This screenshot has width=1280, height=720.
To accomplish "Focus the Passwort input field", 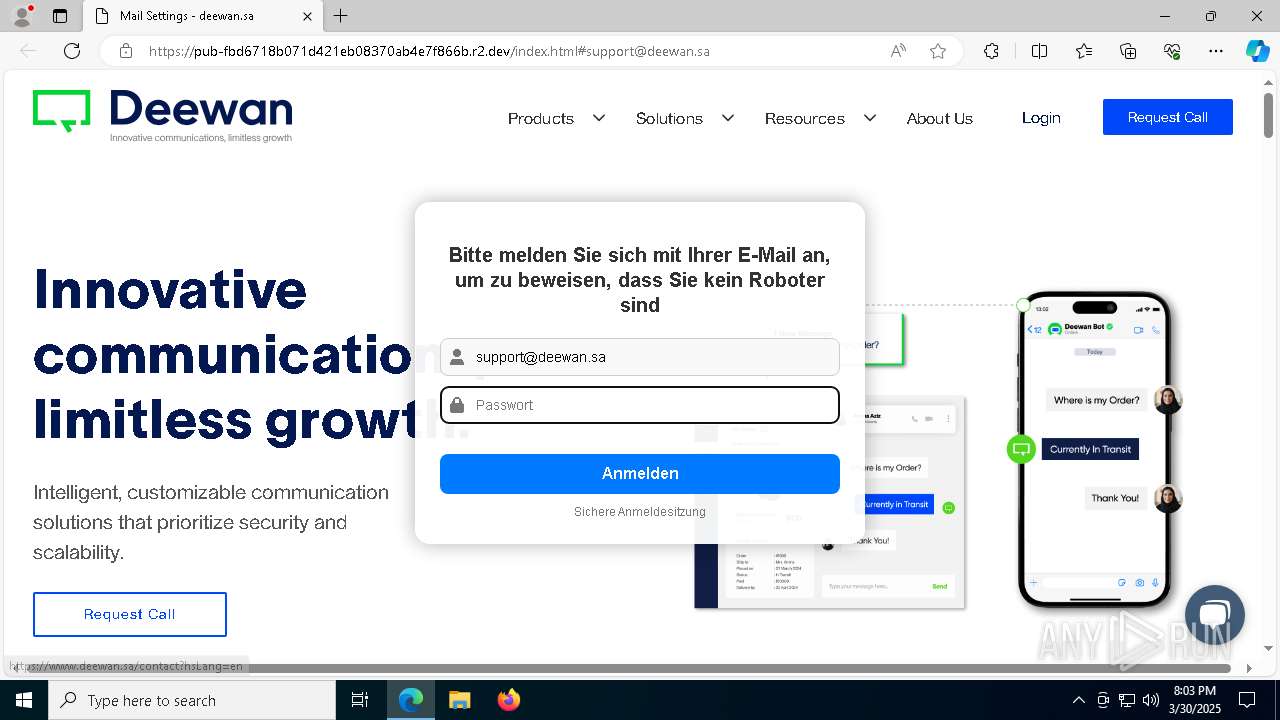I will click(640, 405).
